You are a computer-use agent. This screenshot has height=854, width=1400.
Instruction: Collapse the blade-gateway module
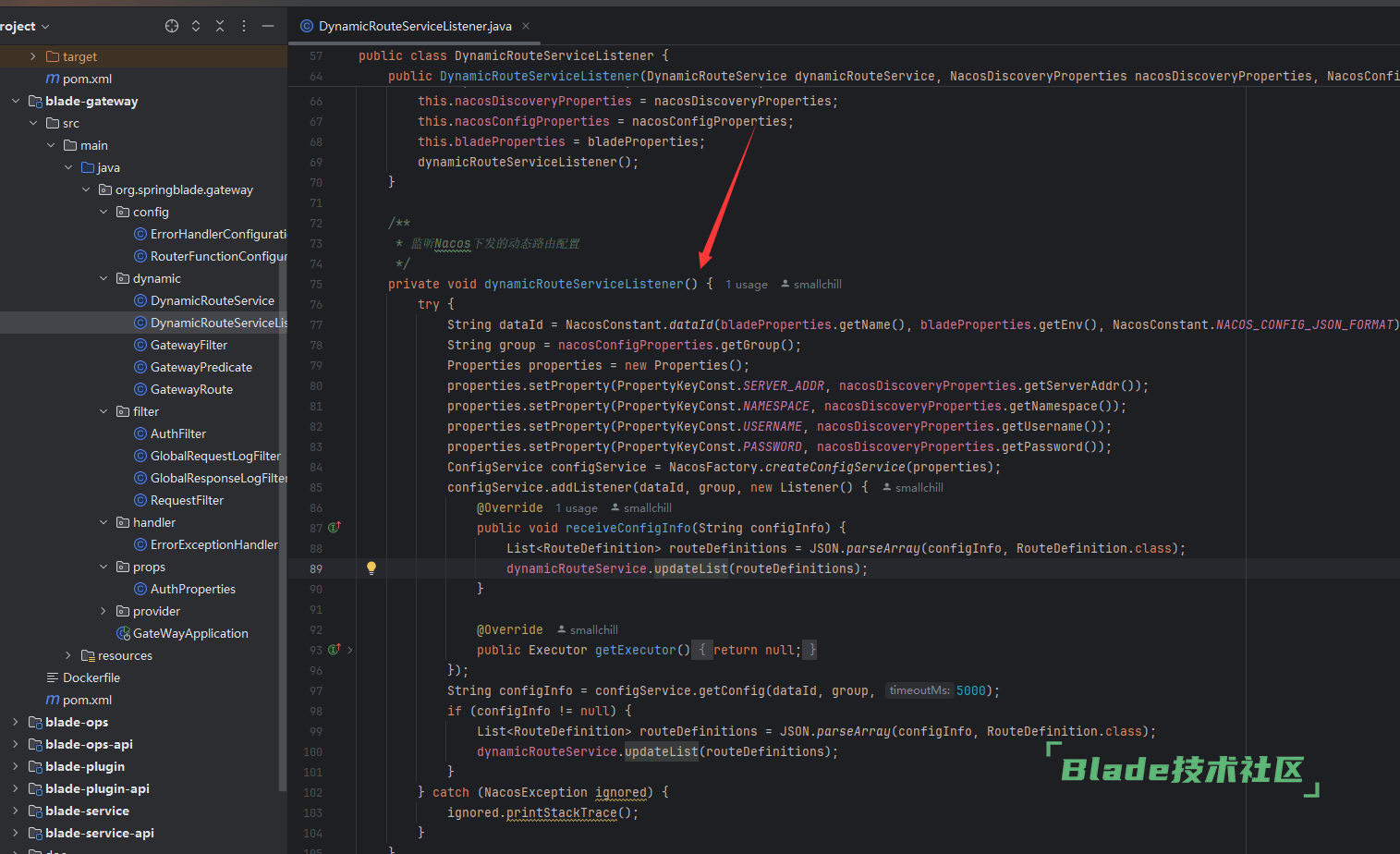coord(16,101)
